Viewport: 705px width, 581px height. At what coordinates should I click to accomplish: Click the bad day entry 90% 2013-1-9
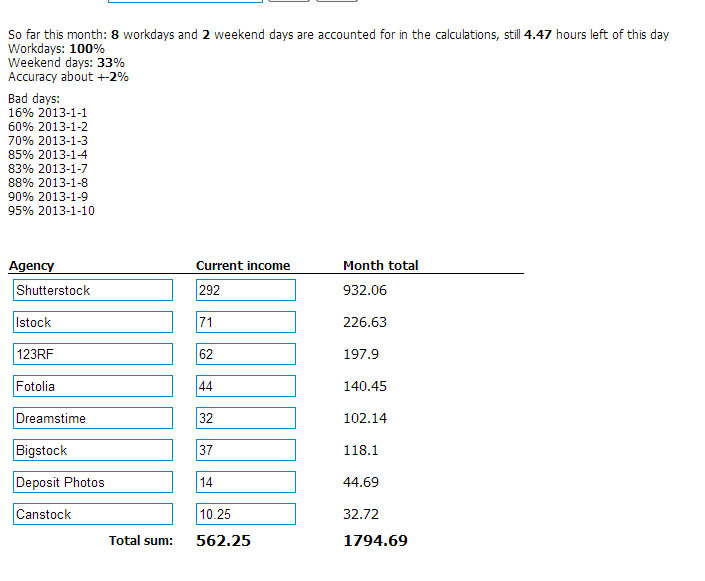coord(48,196)
